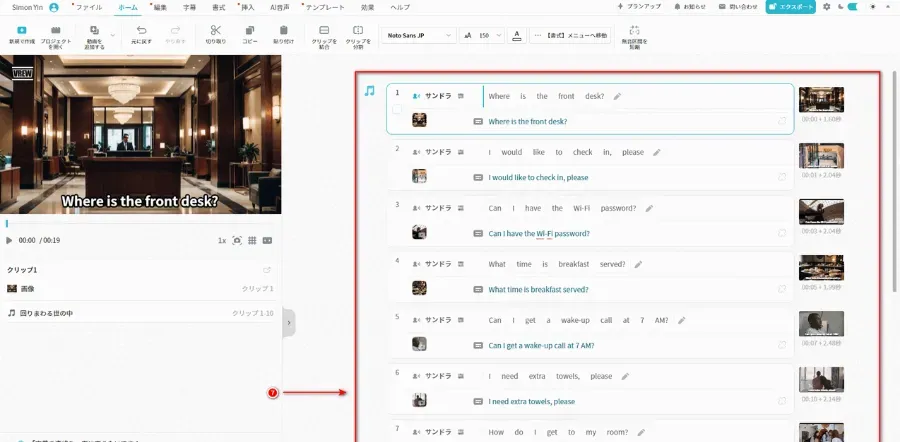Open the AI音声 menu
Image resolution: width=900 pixels, height=442 pixels.
(x=280, y=7)
